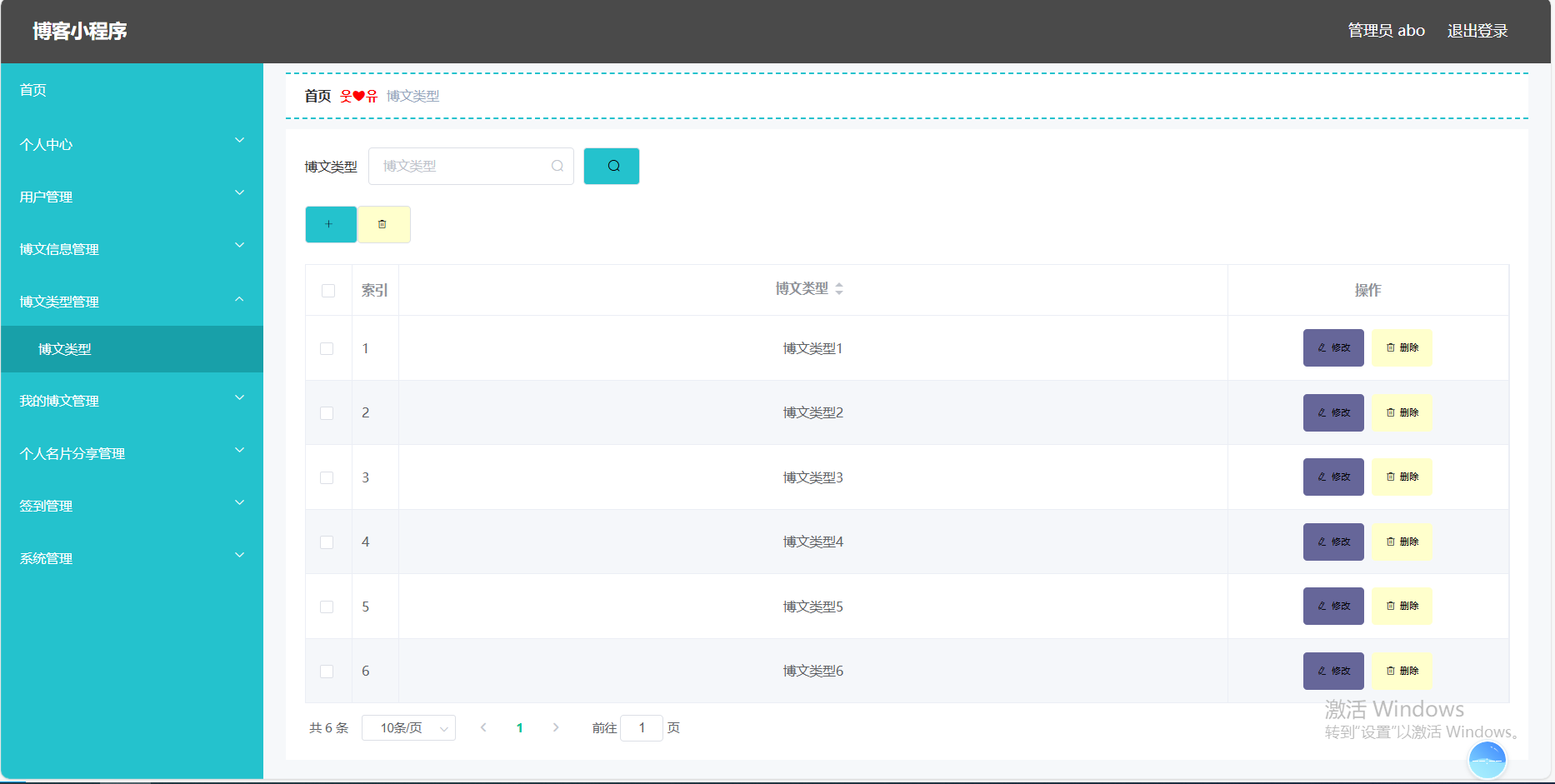Click 删除 for 博文类型4

pos(1402,542)
